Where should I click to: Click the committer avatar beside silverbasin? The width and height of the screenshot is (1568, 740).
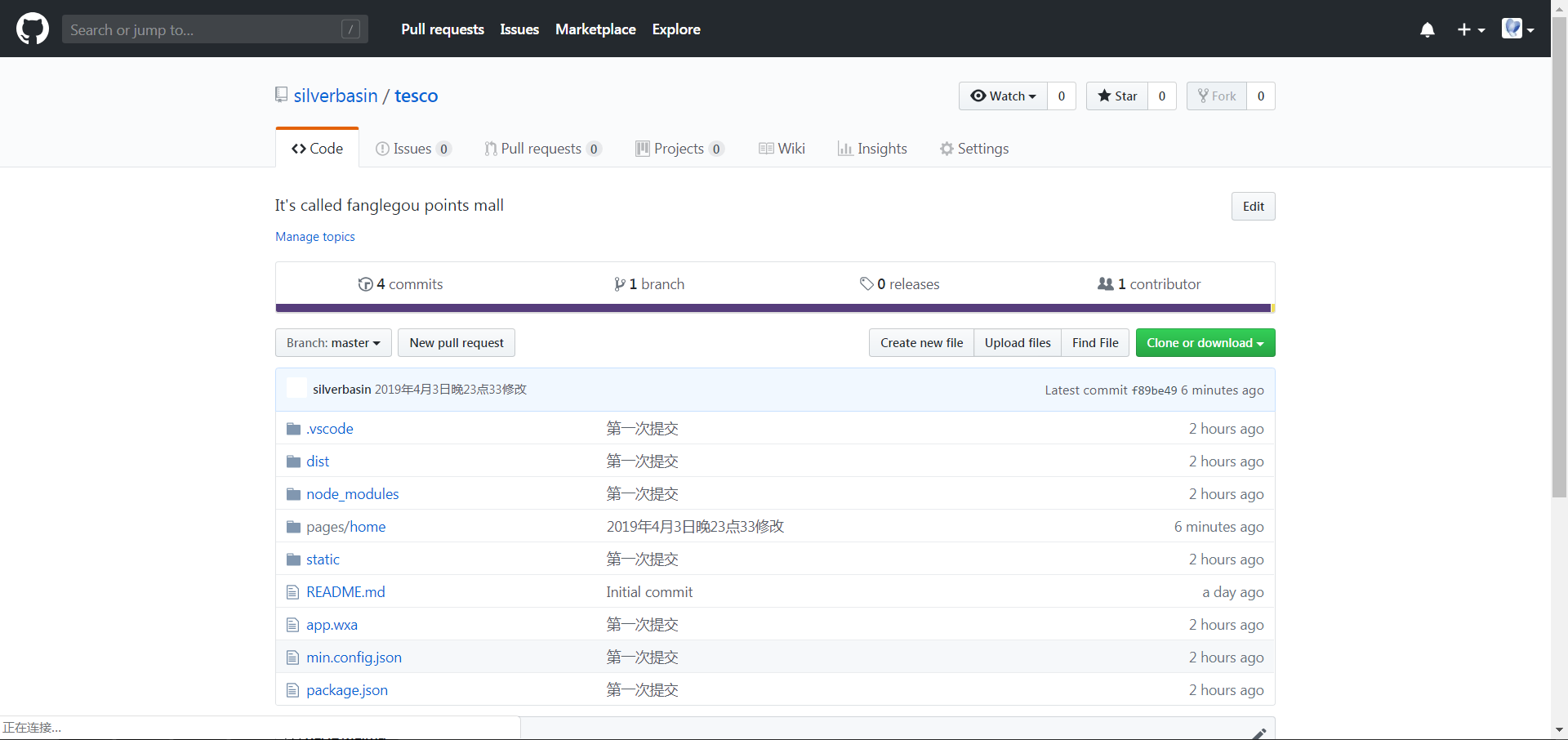click(x=297, y=389)
